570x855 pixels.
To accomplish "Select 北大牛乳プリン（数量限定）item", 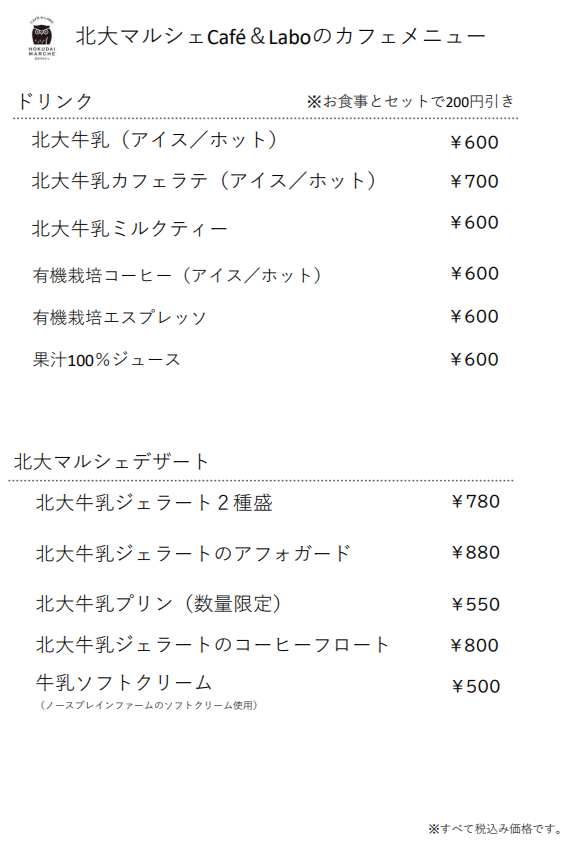I will coord(159,604).
